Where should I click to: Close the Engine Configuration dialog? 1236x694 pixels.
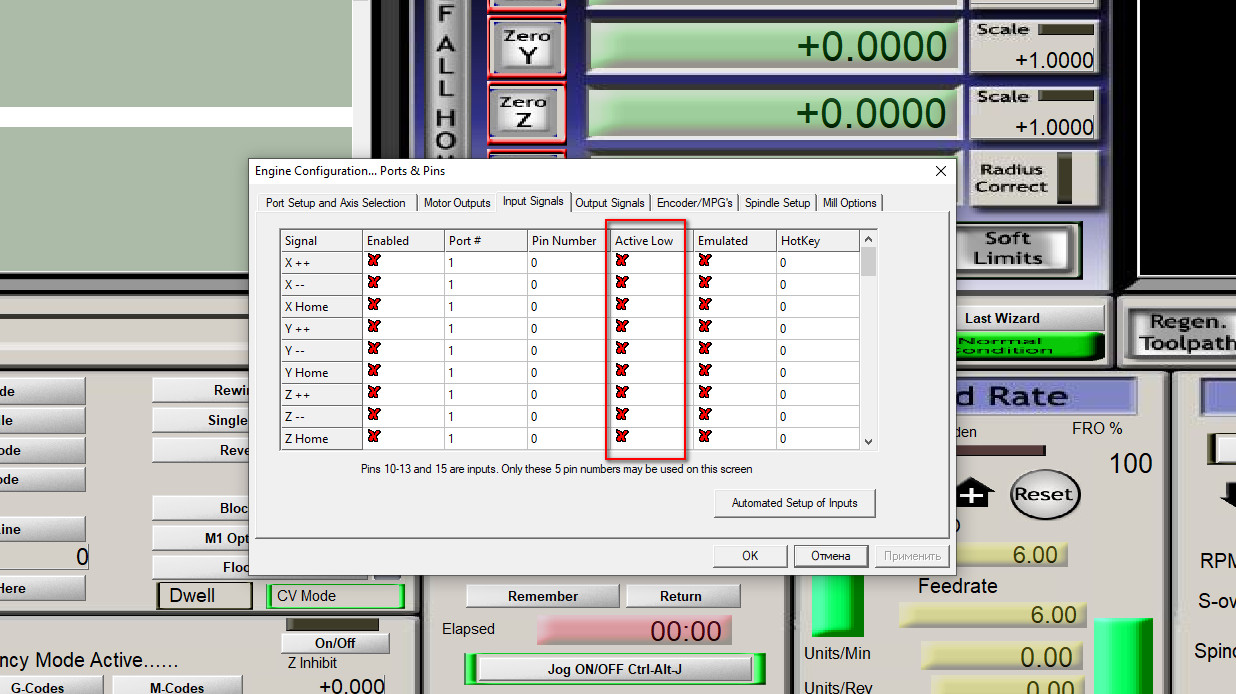click(x=939, y=171)
